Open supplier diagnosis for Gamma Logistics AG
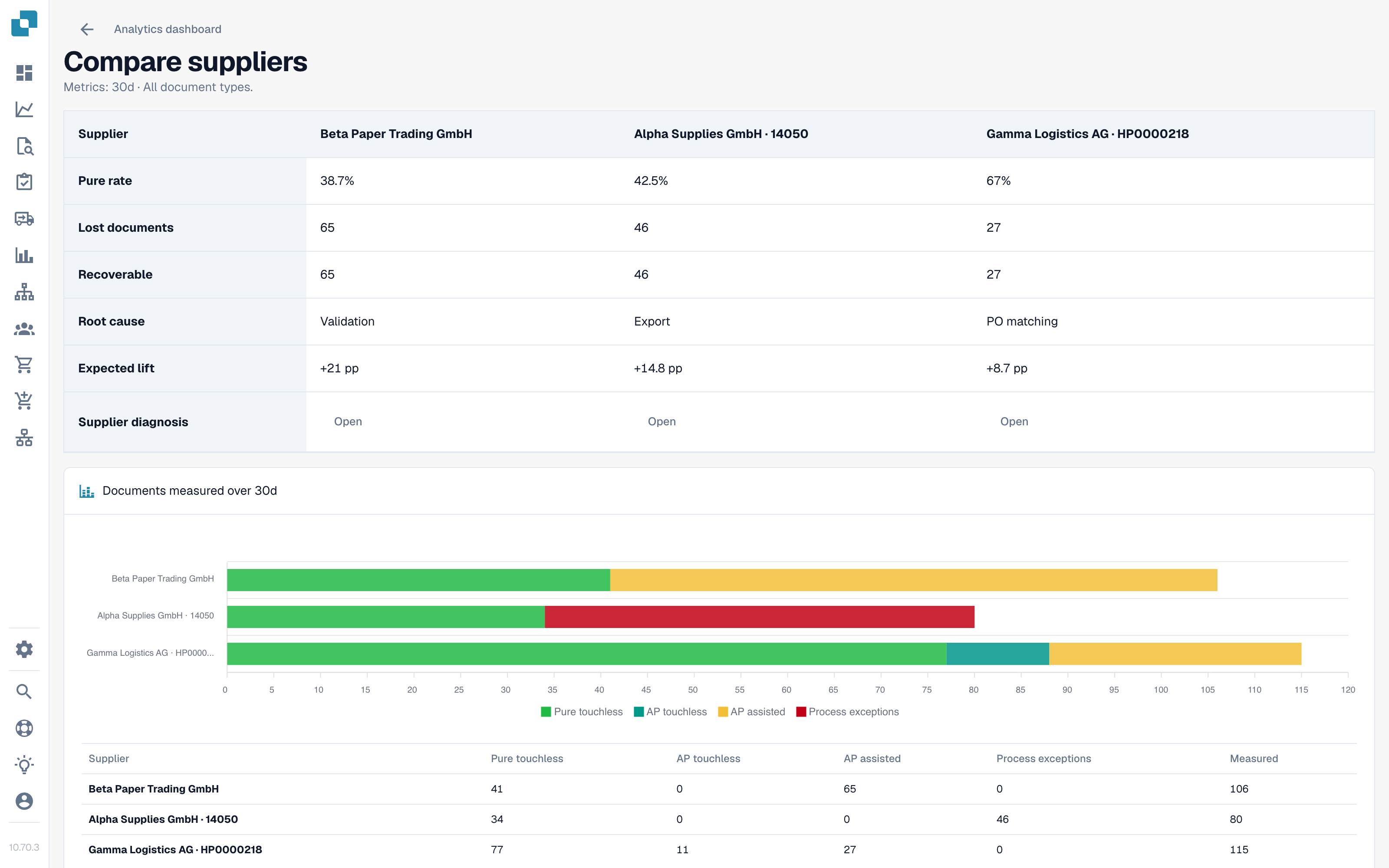1389x868 pixels. tap(1014, 421)
